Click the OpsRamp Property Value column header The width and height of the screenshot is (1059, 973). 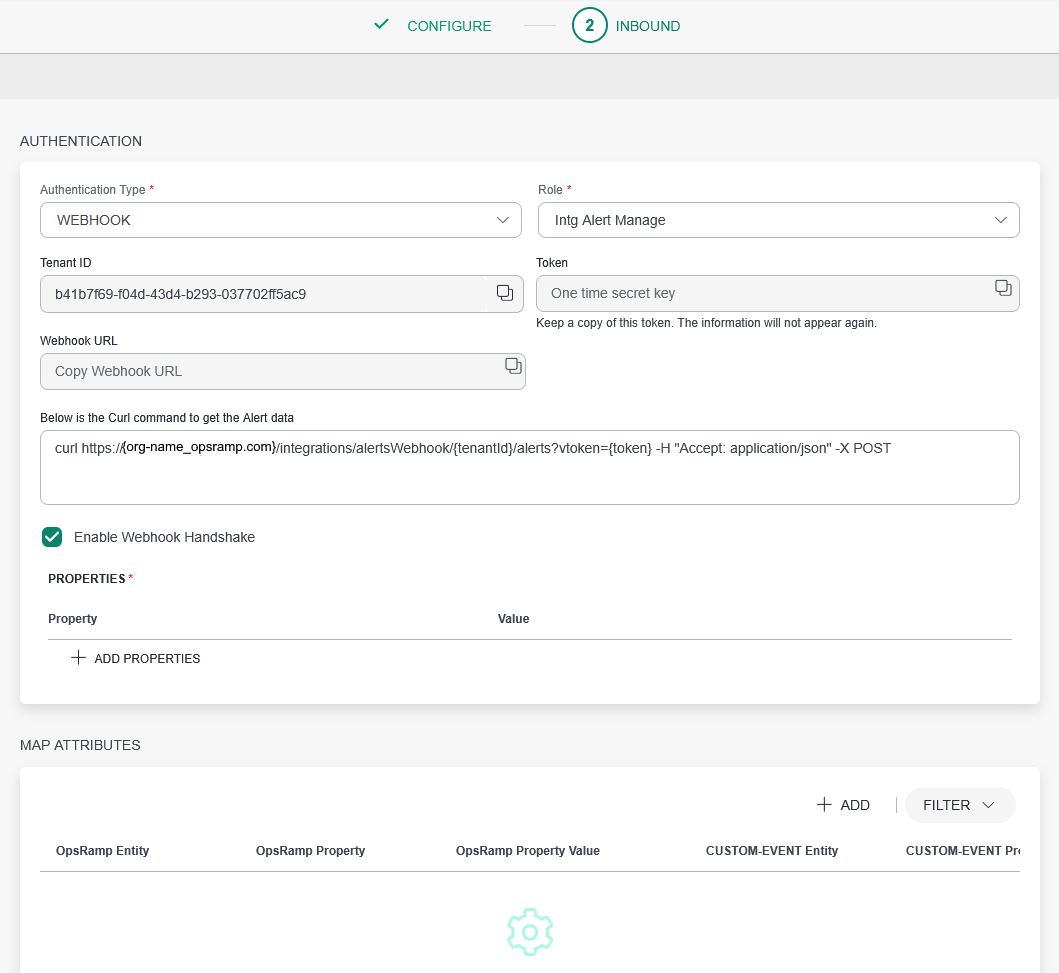click(527, 851)
